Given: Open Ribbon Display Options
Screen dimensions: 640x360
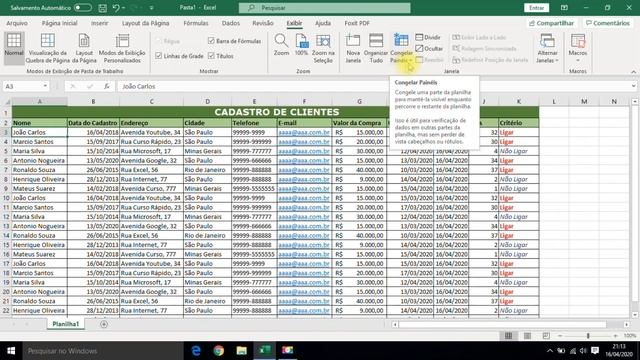Looking at the screenshot, I should tap(564, 8).
